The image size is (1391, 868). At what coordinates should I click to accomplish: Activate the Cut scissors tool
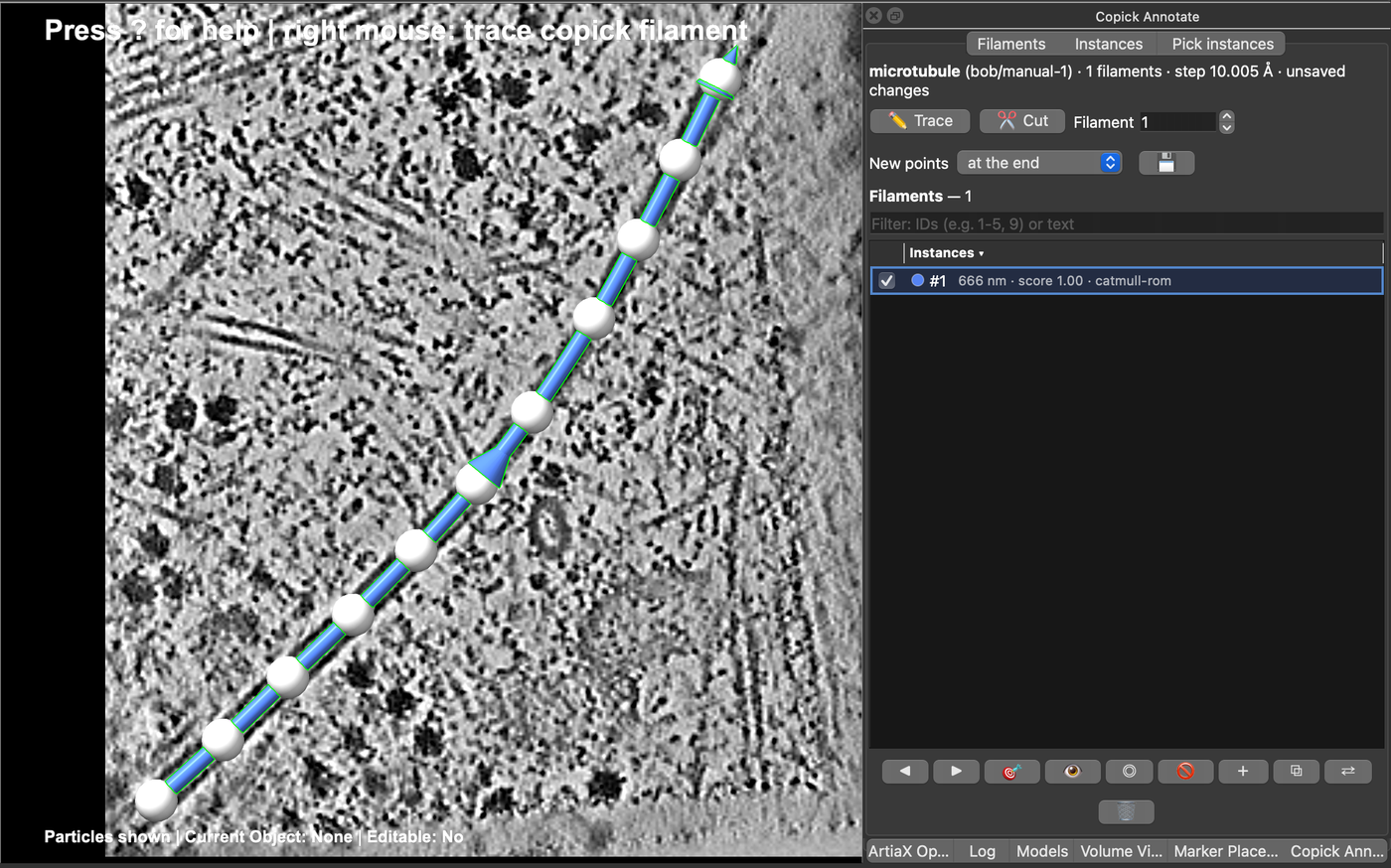1022,121
